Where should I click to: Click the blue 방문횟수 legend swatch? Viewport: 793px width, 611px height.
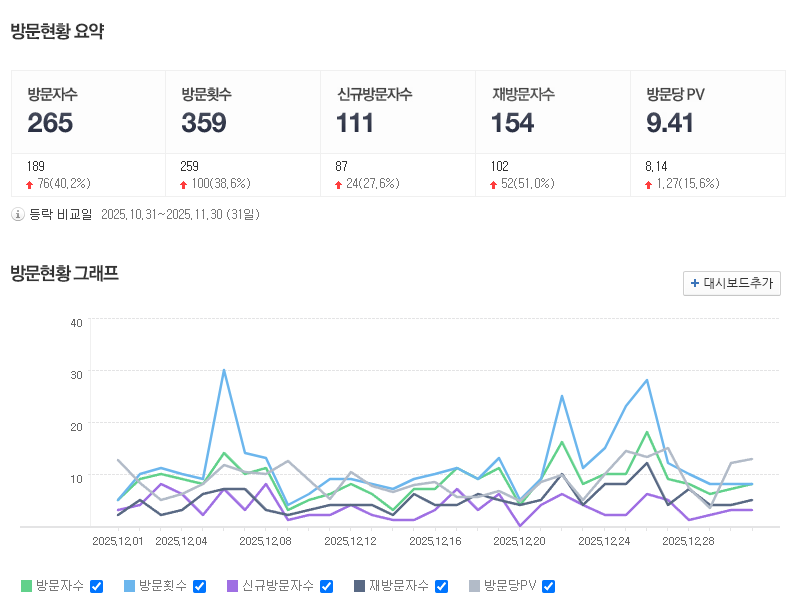pyautogui.click(x=129, y=586)
